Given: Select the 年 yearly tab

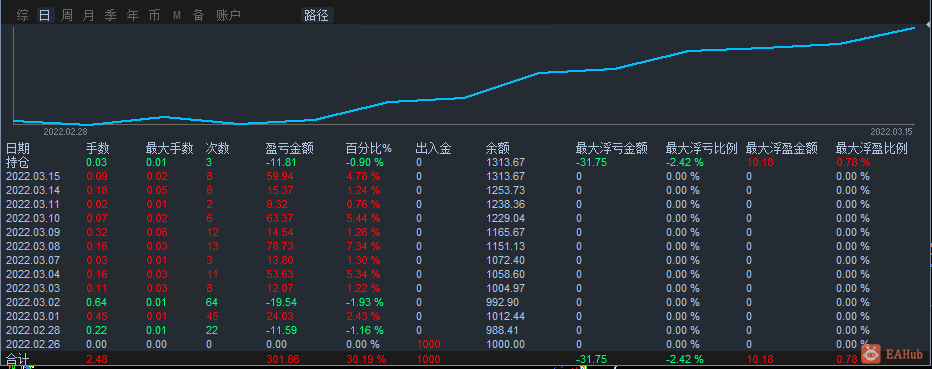Looking at the screenshot, I should click(133, 15).
